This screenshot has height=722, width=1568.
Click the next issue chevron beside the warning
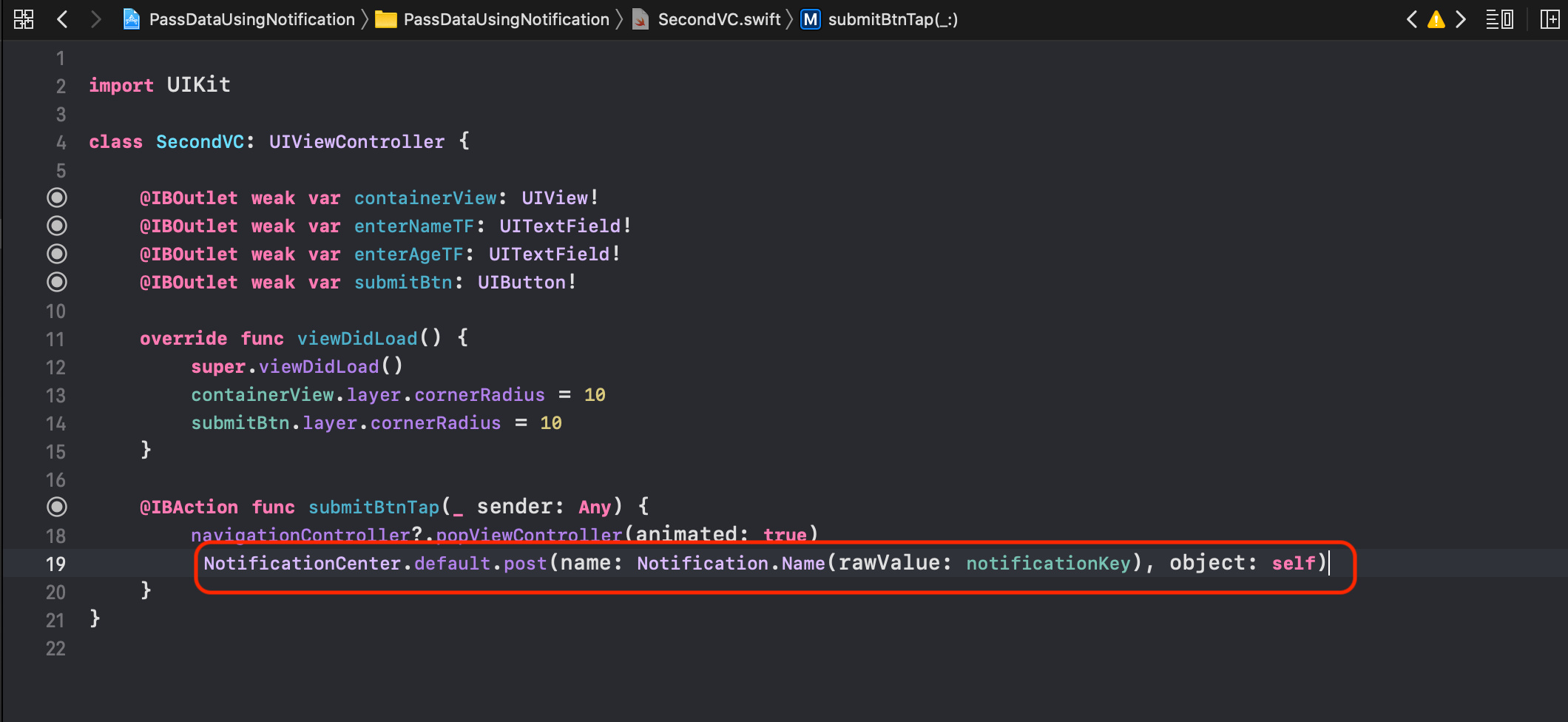coord(1461,19)
